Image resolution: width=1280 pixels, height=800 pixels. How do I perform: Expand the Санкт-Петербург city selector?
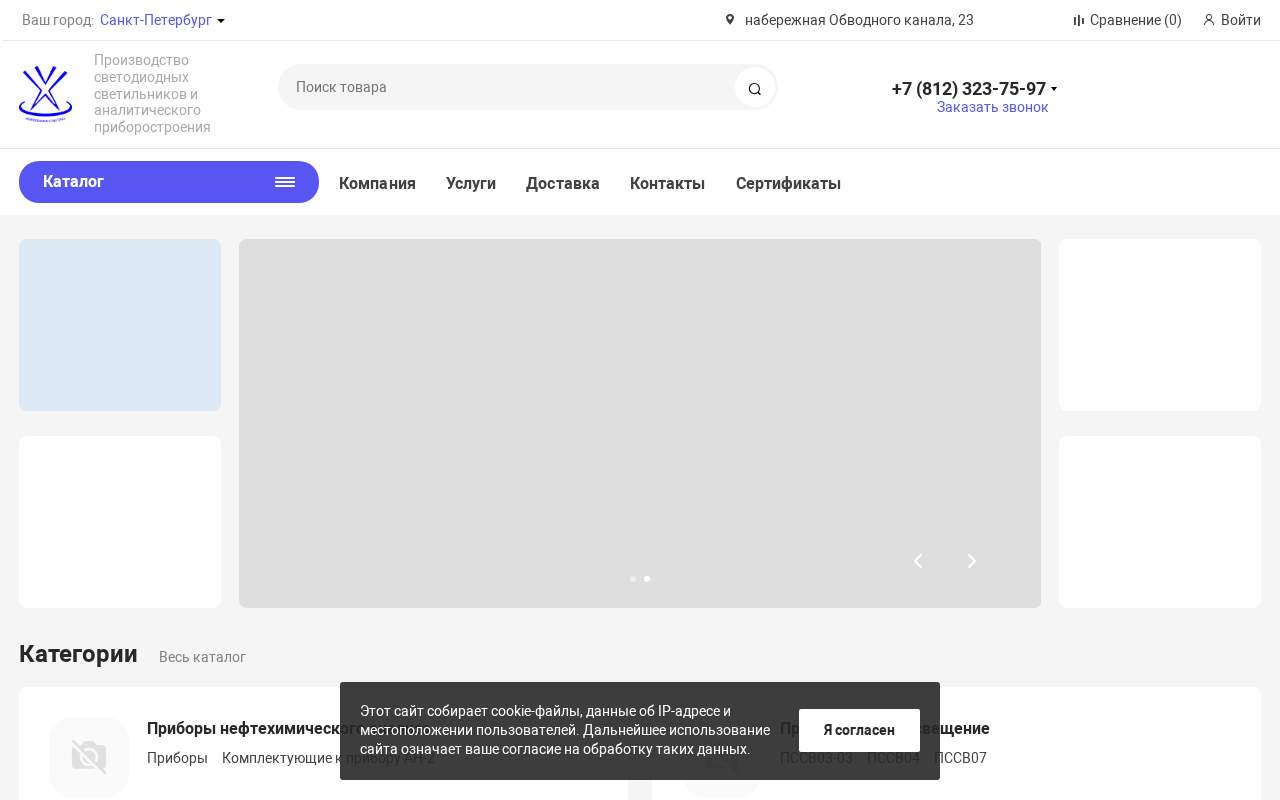tap(162, 20)
